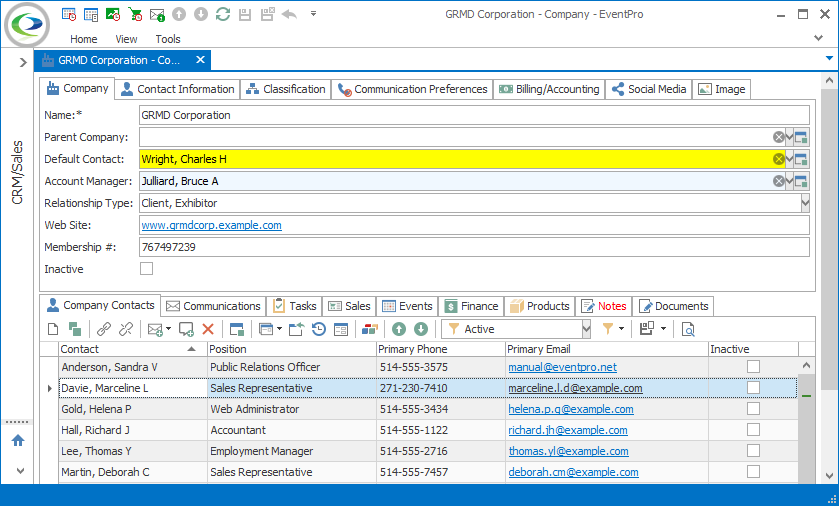Toggle Inactive checkbox for Davie, Marceline L
This screenshot has height=506, width=839.
coord(753,387)
